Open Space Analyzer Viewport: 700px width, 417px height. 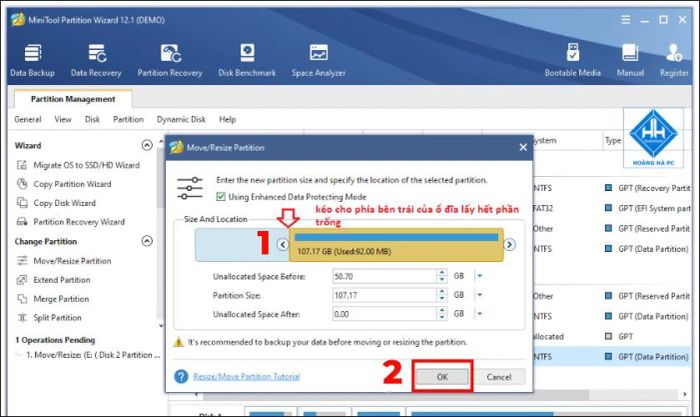point(318,60)
